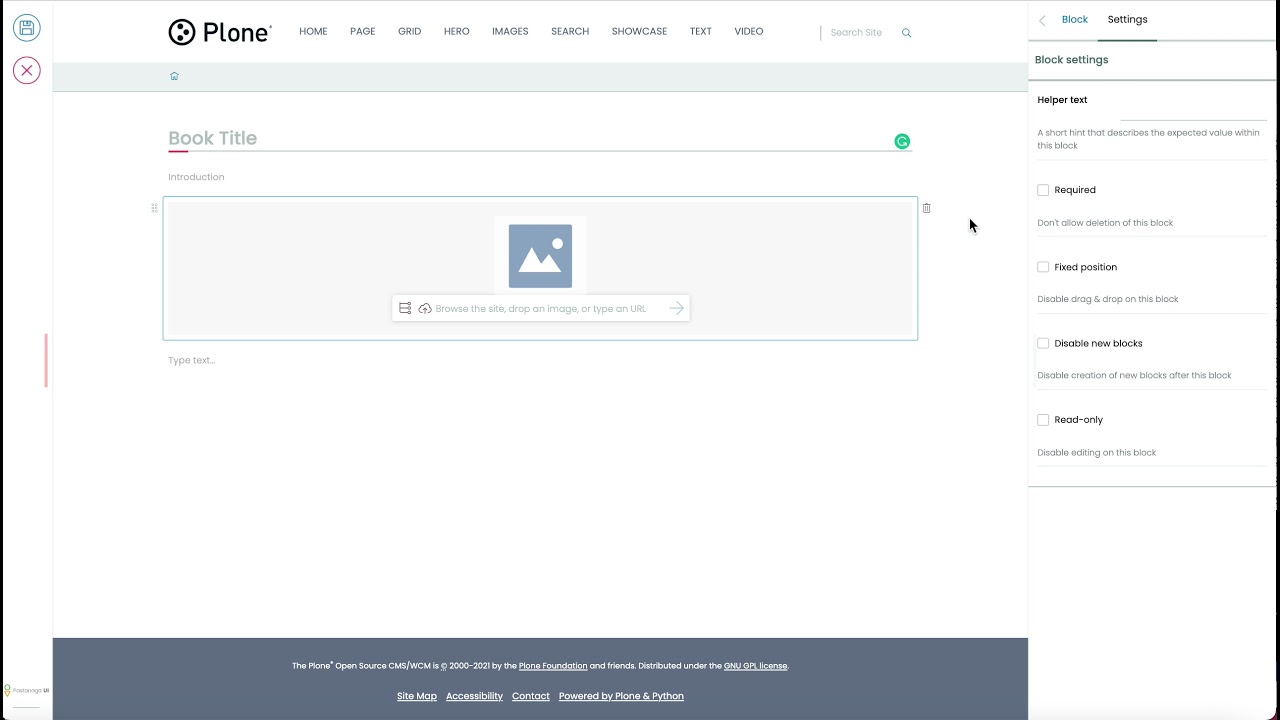Click 'Disable drag & drop on this block' text

point(1108,299)
